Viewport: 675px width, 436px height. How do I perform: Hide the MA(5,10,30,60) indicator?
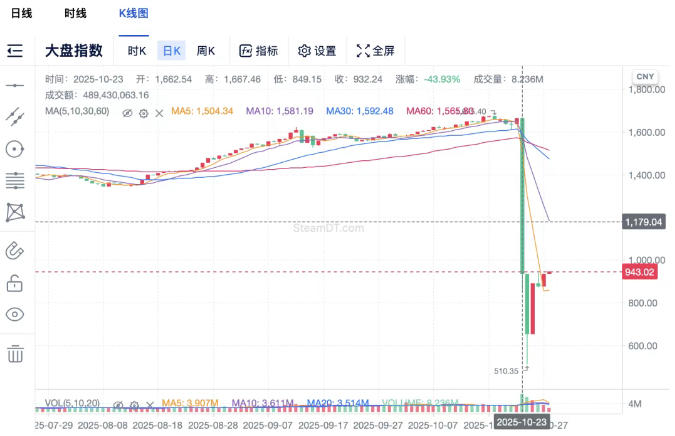(127, 113)
